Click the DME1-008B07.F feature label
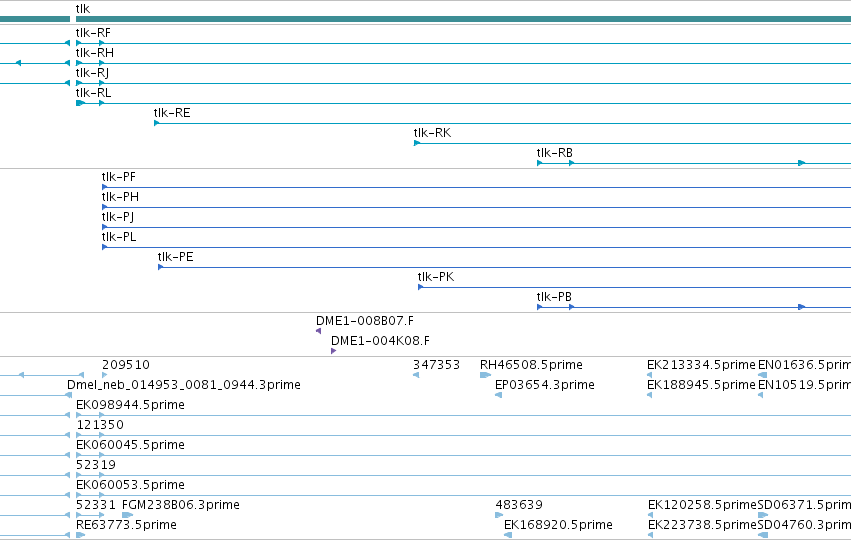The width and height of the screenshot is (851, 540). coord(365,321)
